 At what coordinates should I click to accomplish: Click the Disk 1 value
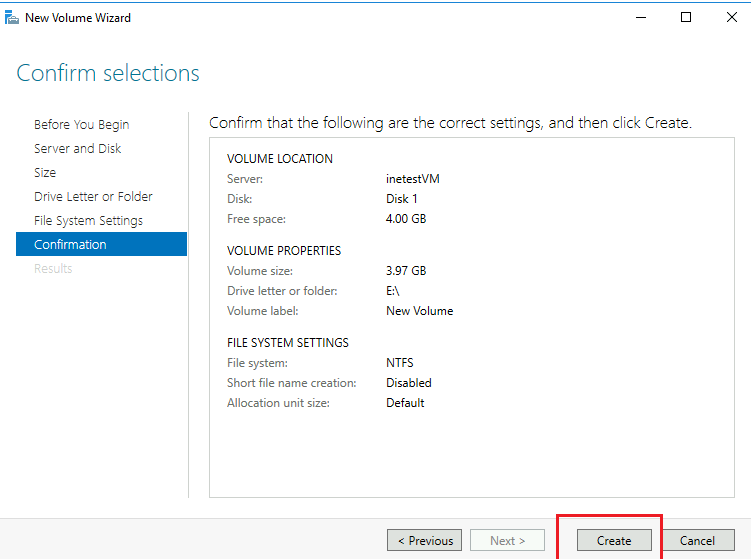tap(402, 199)
